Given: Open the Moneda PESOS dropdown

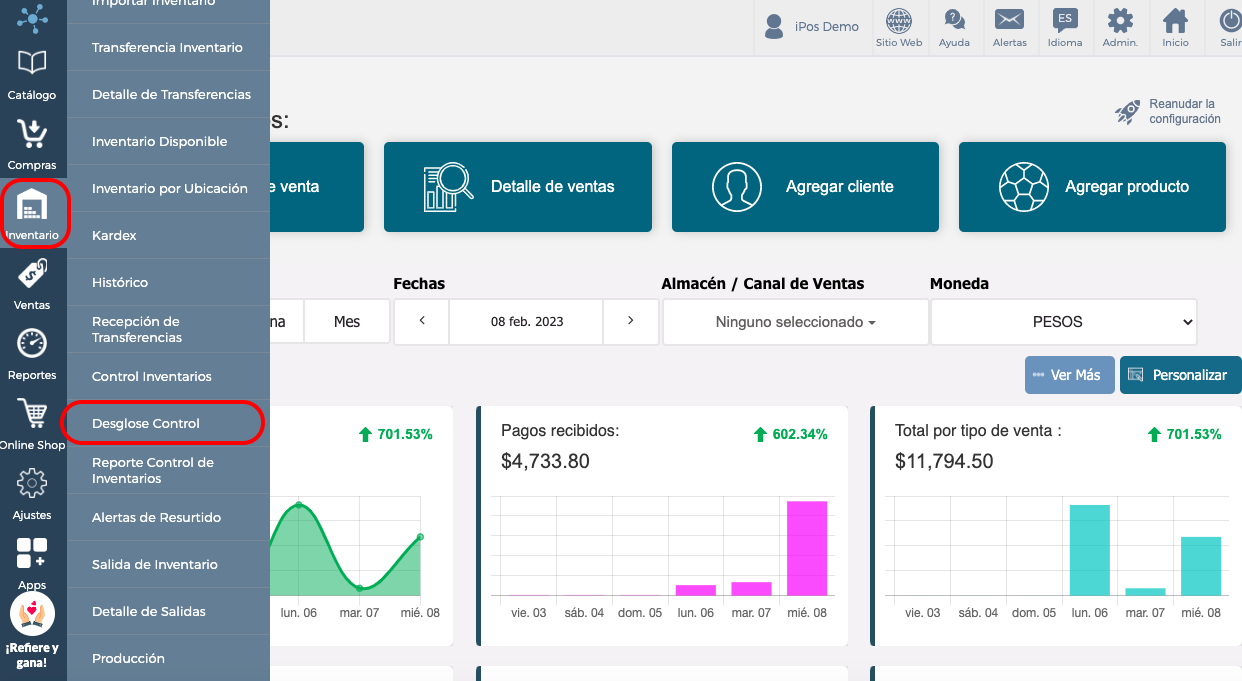Looking at the screenshot, I should [x=1064, y=322].
